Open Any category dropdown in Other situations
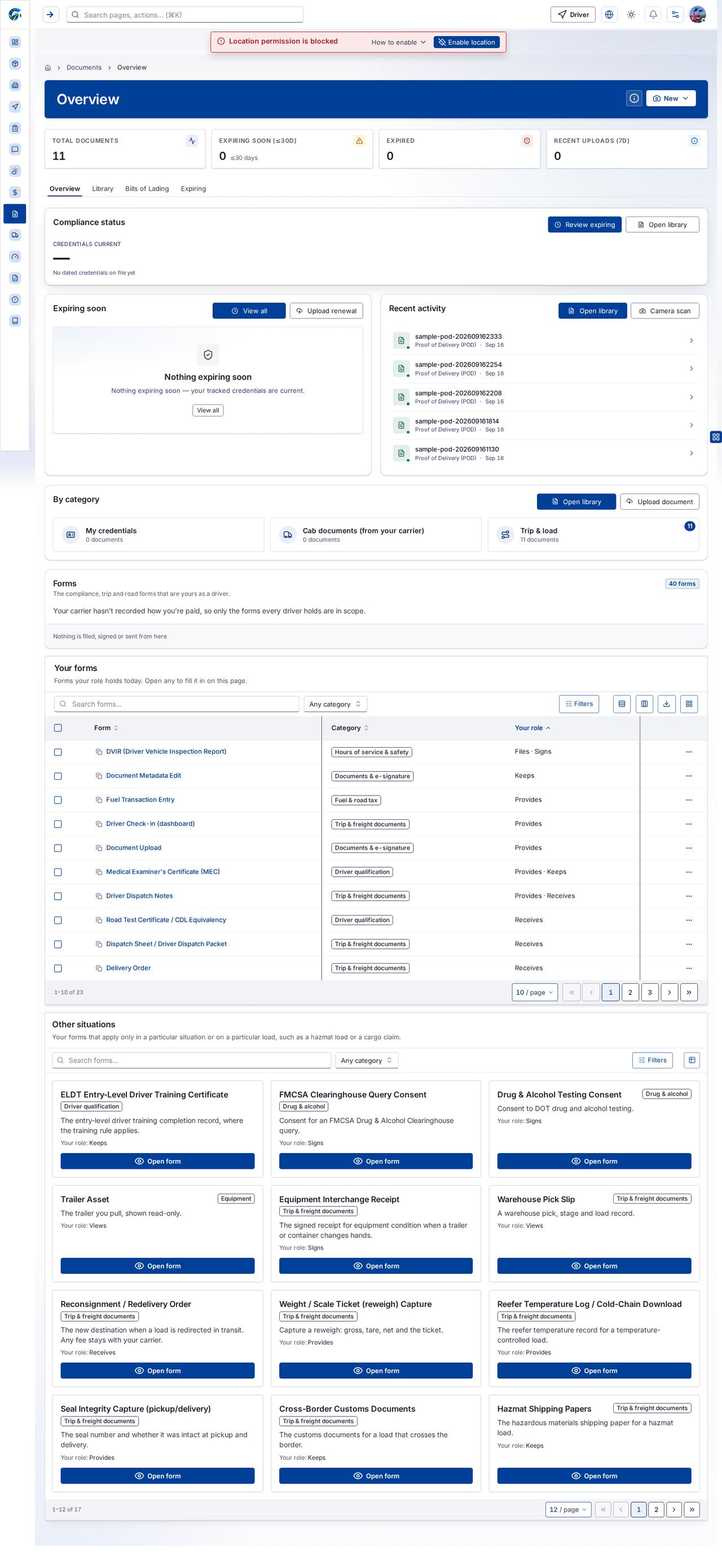 point(367,1060)
